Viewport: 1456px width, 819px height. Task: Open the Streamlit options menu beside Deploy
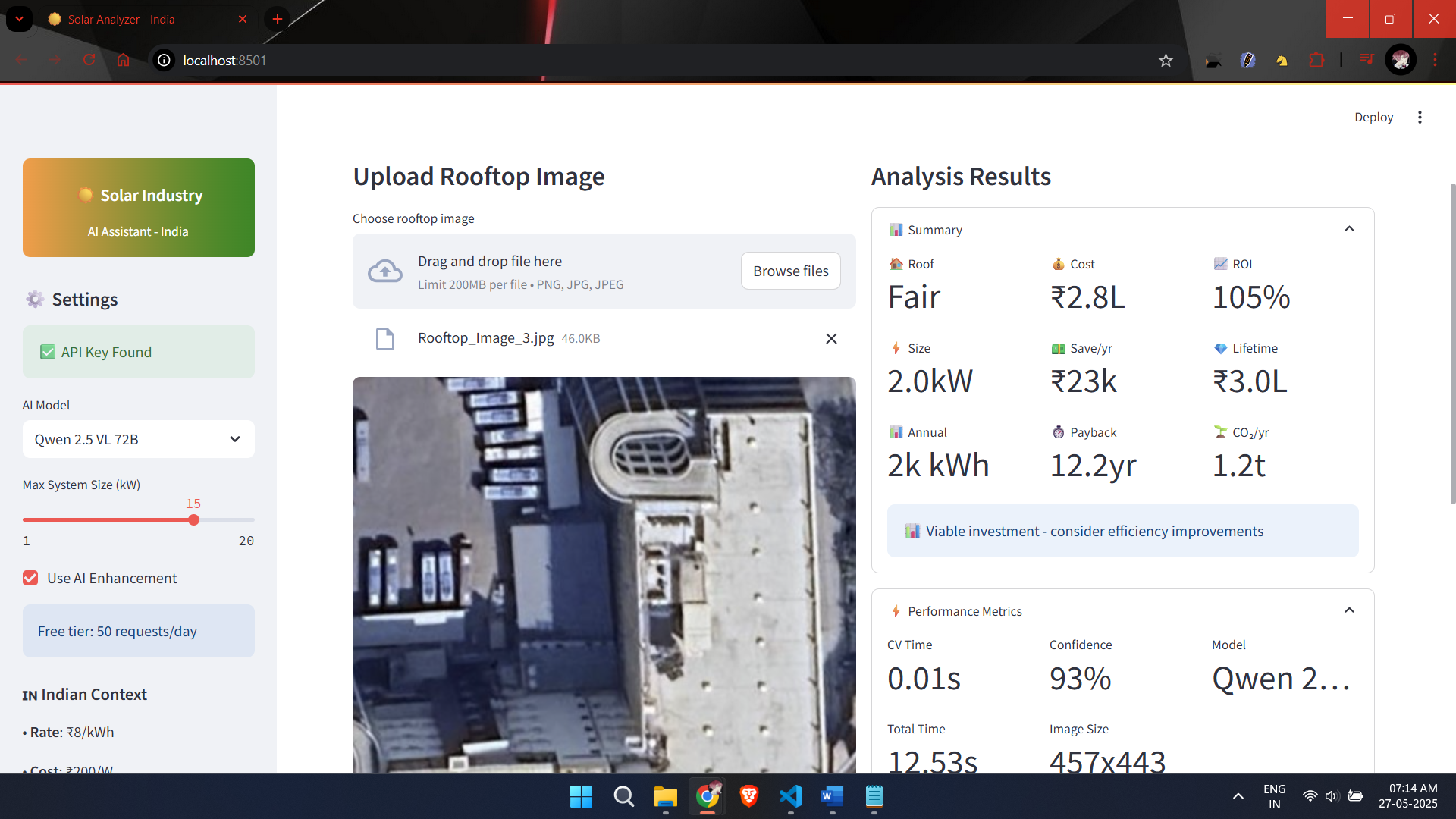click(1420, 117)
